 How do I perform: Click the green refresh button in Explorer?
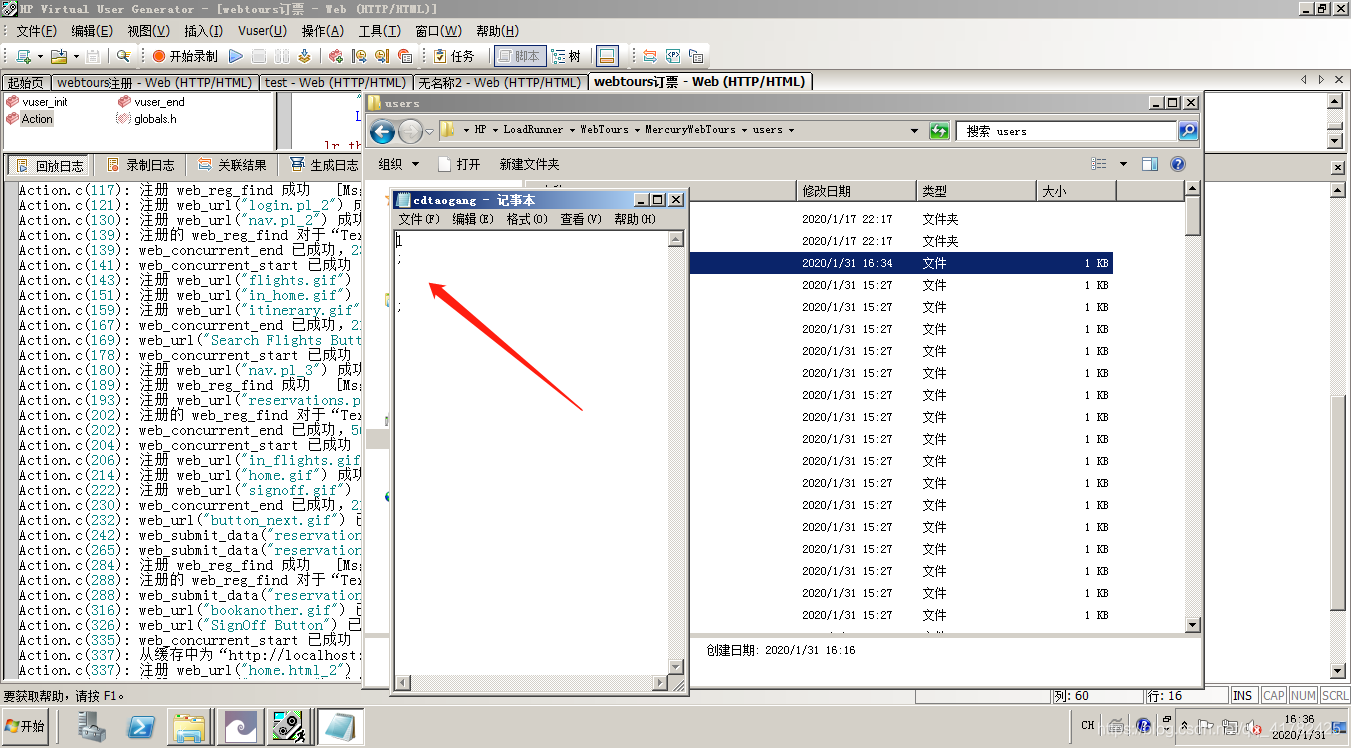(x=939, y=131)
